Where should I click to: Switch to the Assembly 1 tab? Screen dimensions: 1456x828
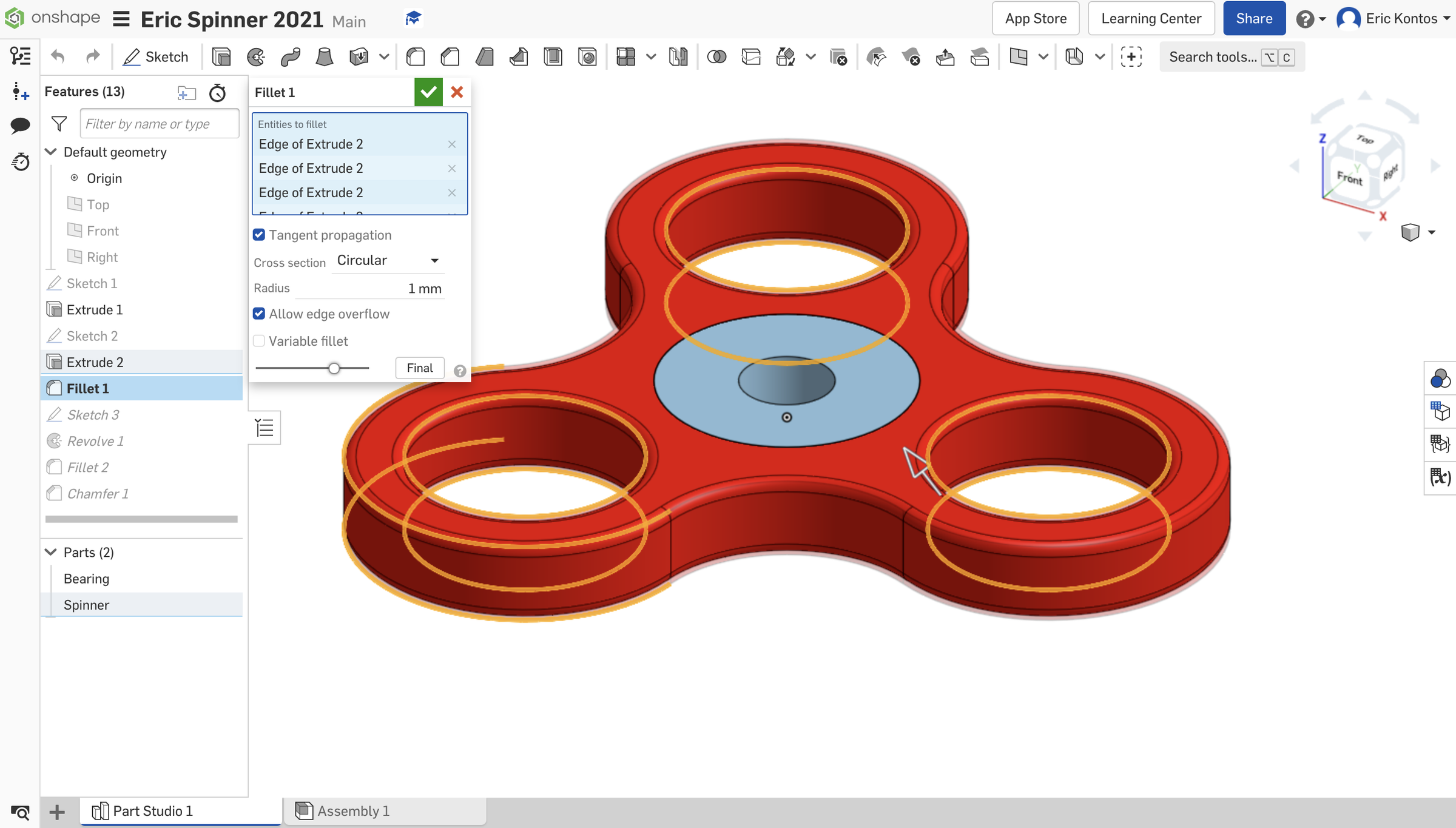click(353, 811)
